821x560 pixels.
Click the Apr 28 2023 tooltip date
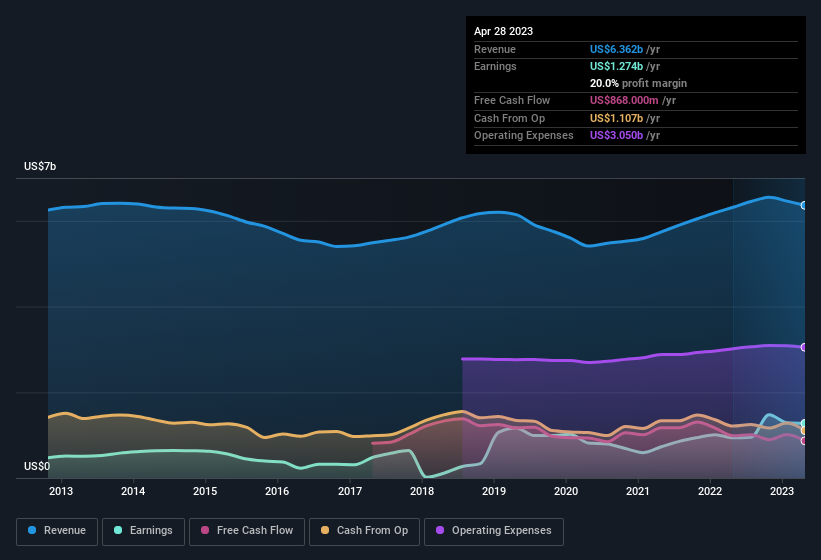pos(503,31)
